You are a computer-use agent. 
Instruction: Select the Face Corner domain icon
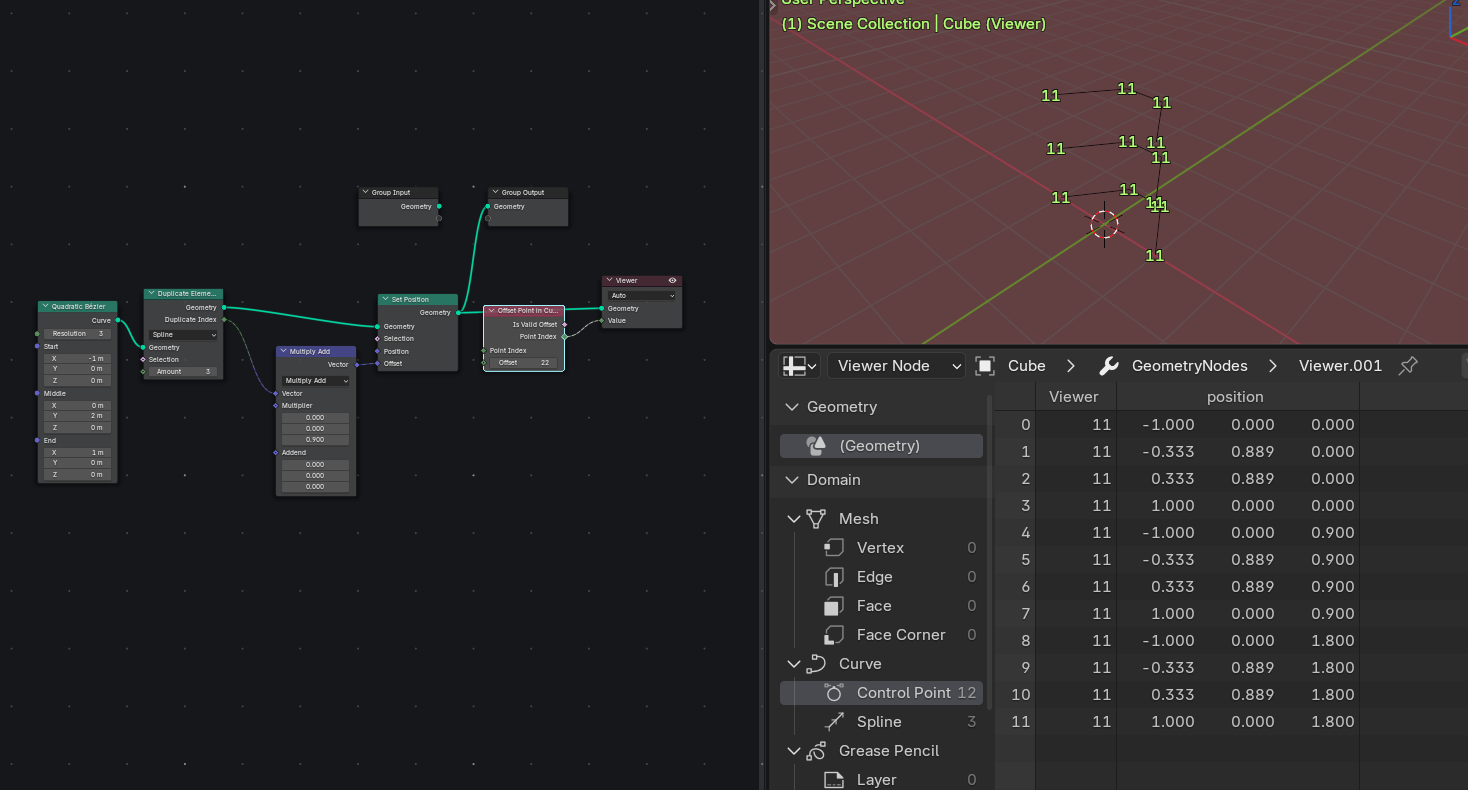coord(834,635)
